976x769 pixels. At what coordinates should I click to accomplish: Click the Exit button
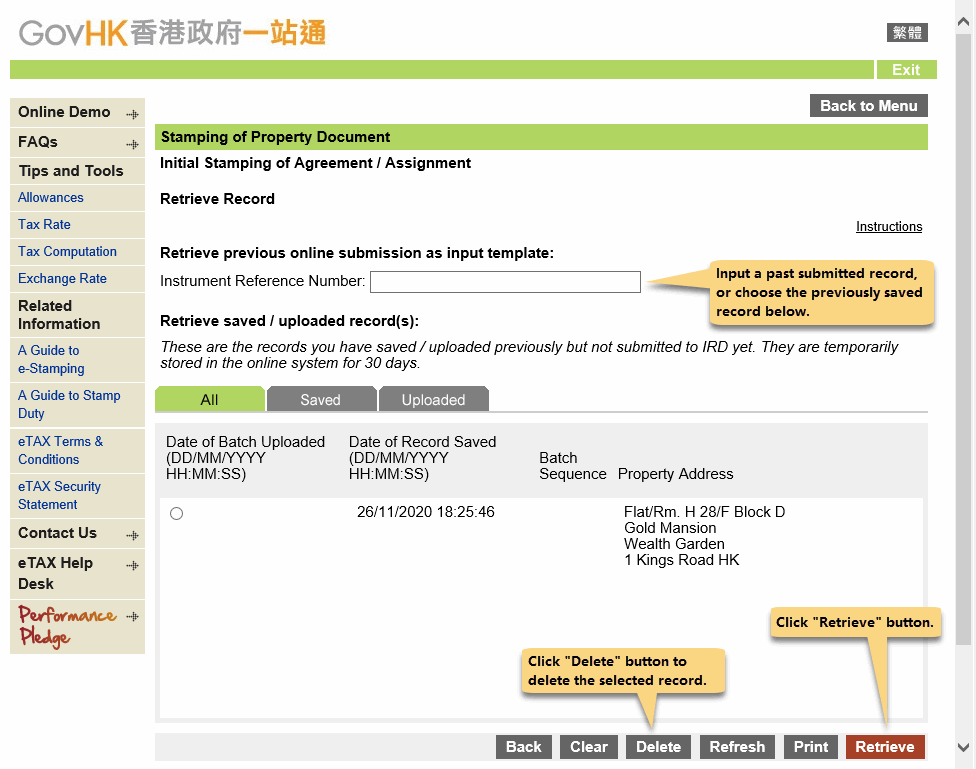pyautogui.click(x=906, y=70)
